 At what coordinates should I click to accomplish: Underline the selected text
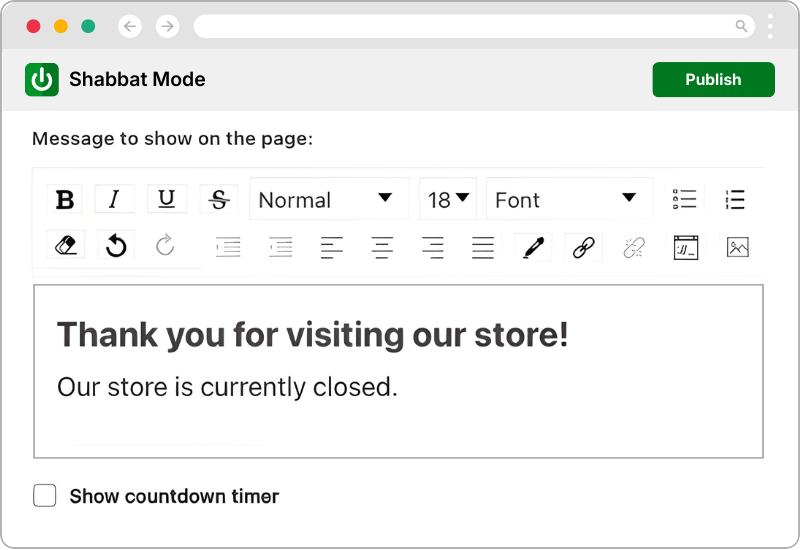tap(167, 199)
